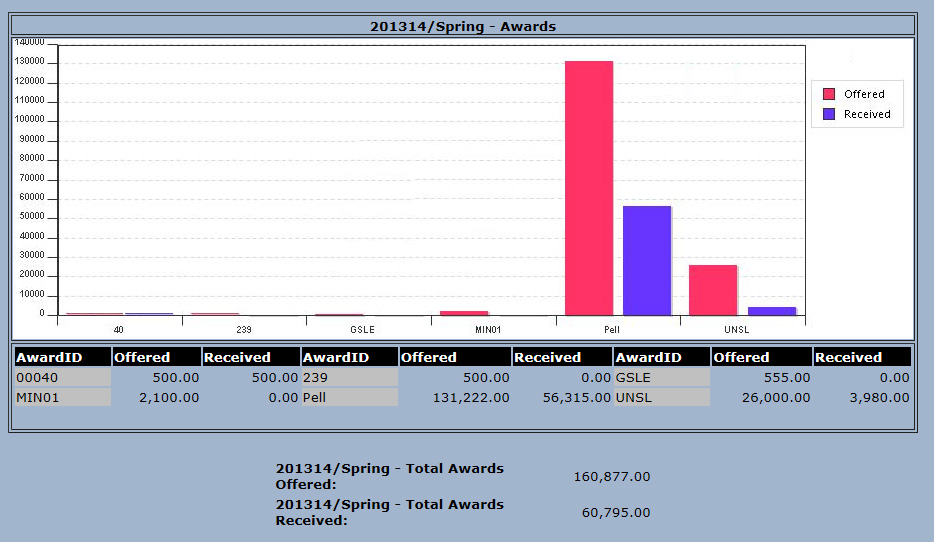The height and width of the screenshot is (542, 934).
Task: Click the 60,795.00 total received value
Action: 616,513
